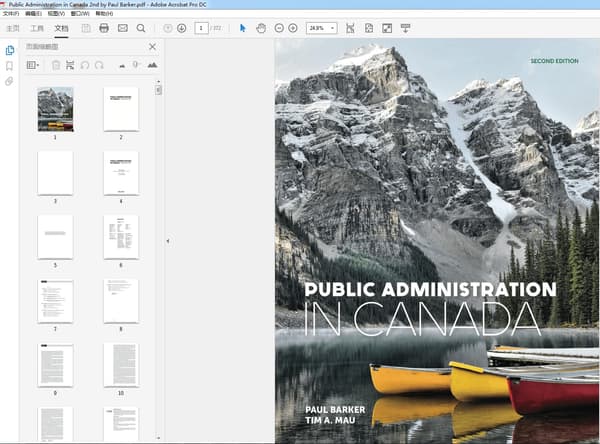
Task: Close the page thumbnails panel
Action: [x=152, y=47]
